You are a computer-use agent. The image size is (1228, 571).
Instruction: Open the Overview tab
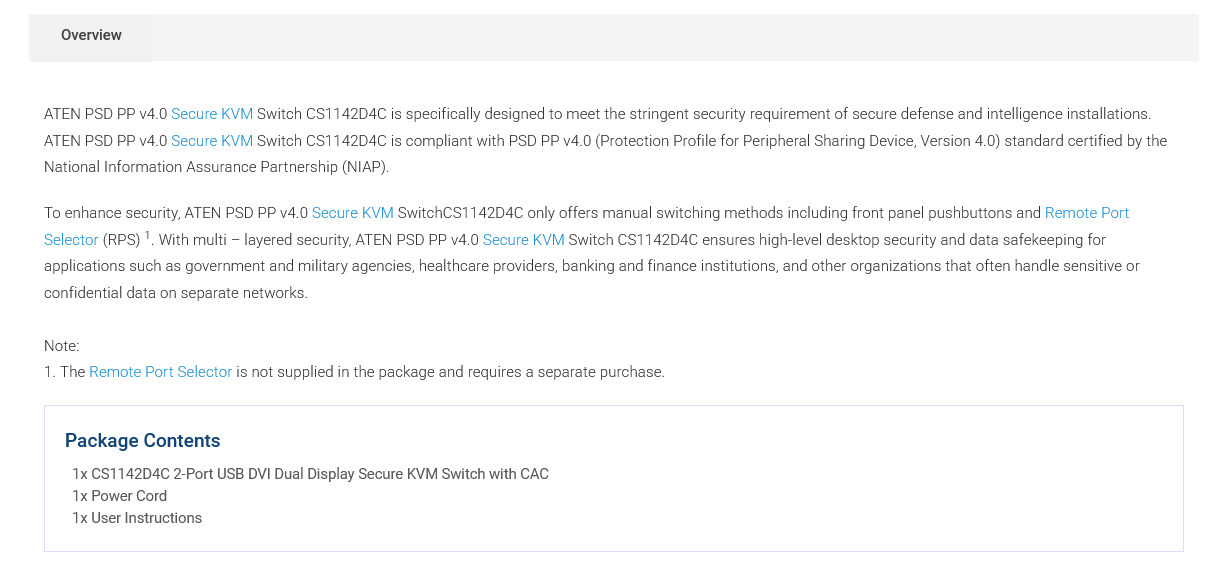(91, 36)
